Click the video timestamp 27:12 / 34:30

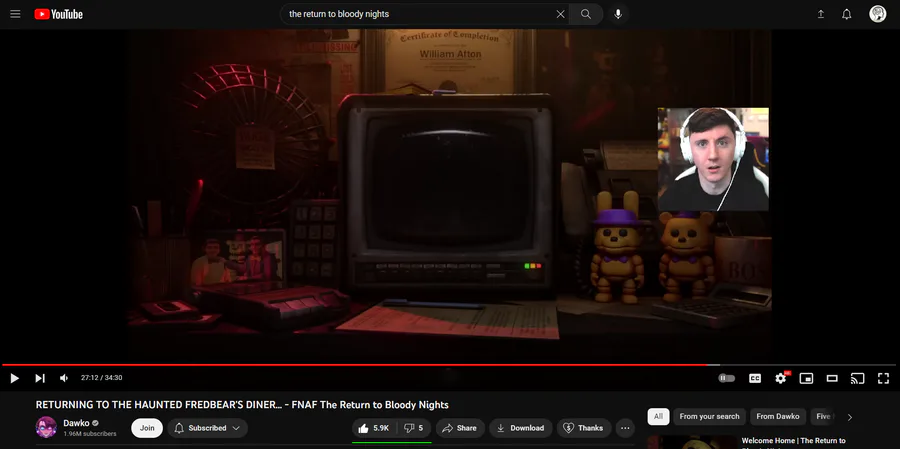(102, 378)
